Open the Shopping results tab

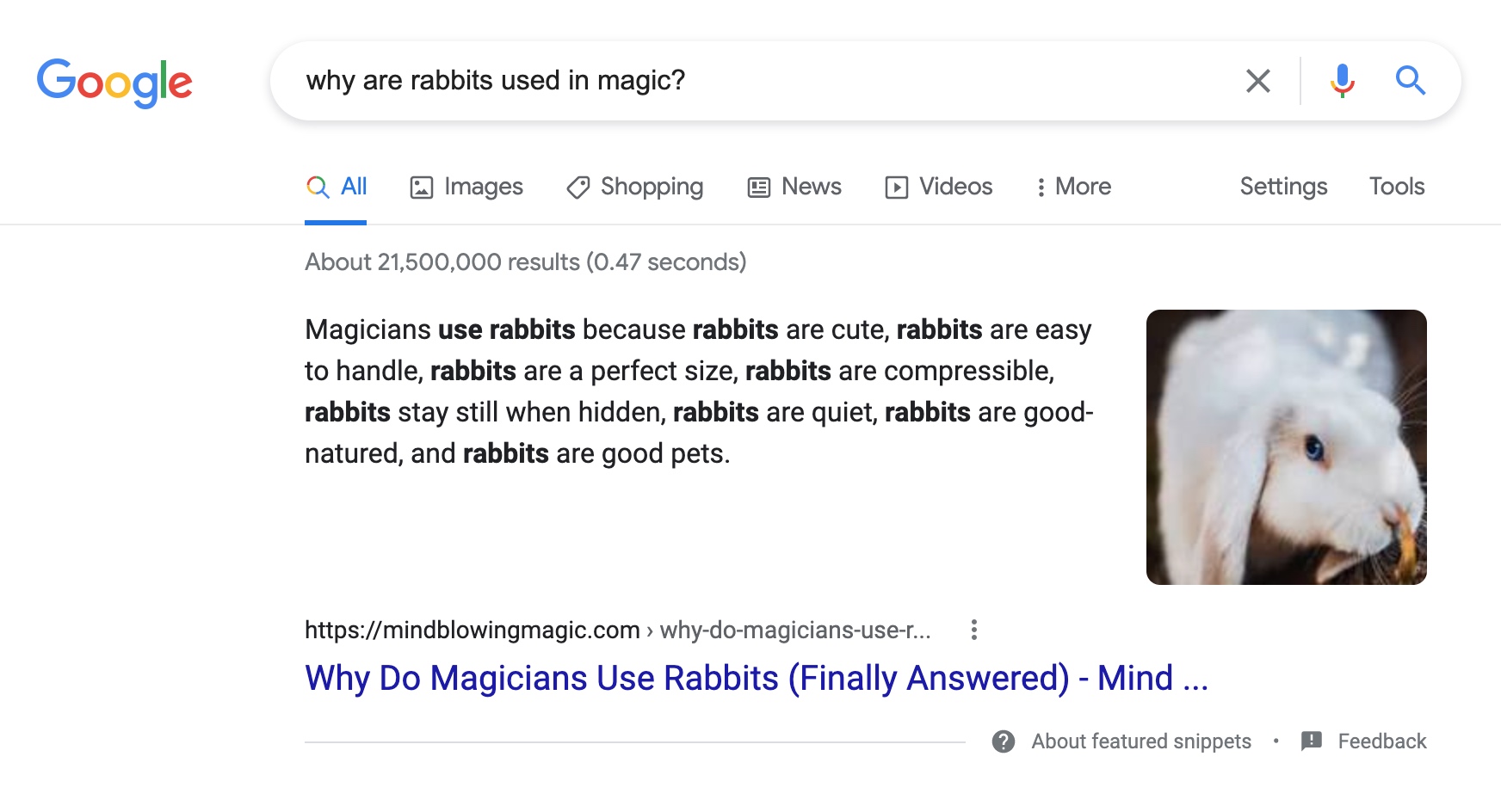(635, 187)
